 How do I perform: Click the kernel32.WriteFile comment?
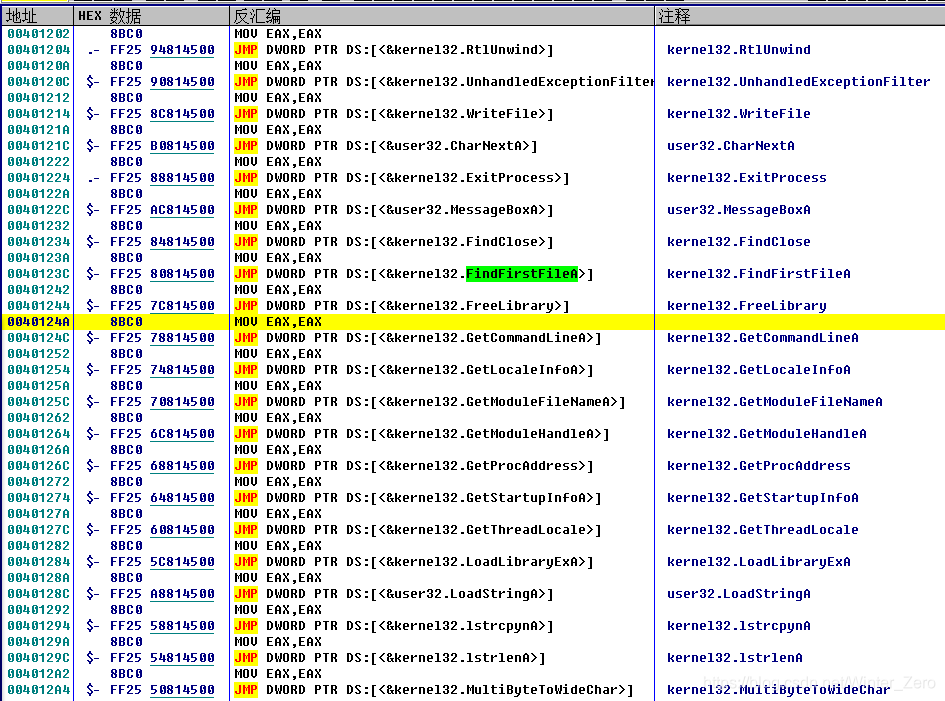[x=738, y=113]
